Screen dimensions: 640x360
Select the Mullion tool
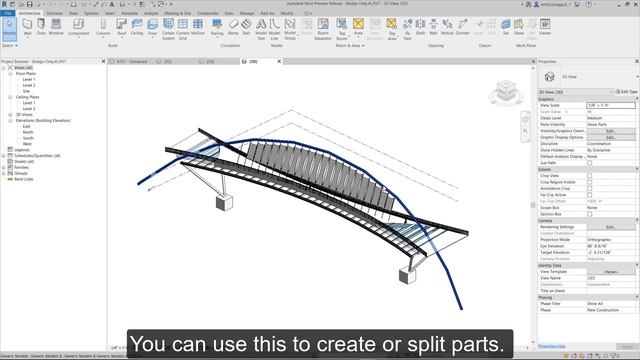[x=198, y=27]
